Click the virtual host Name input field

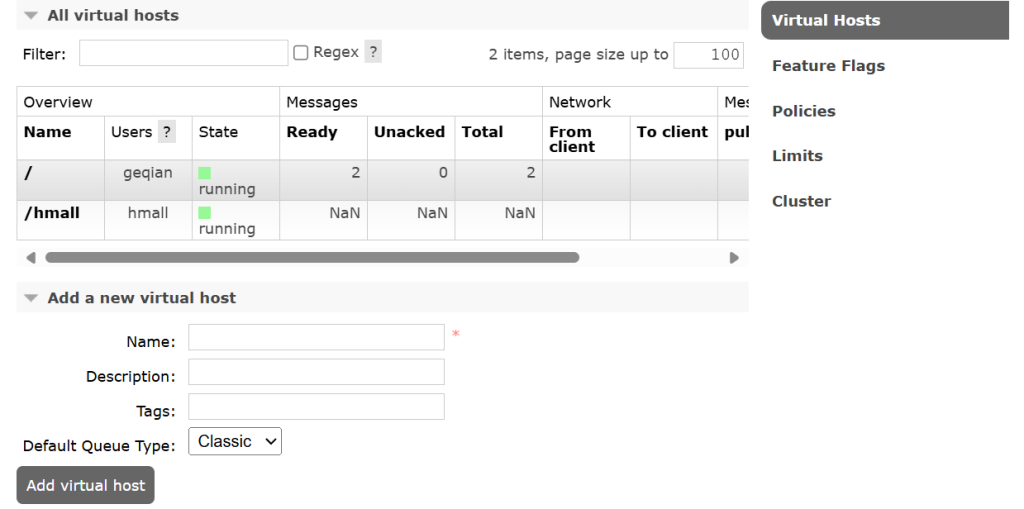[x=316, y=338]
